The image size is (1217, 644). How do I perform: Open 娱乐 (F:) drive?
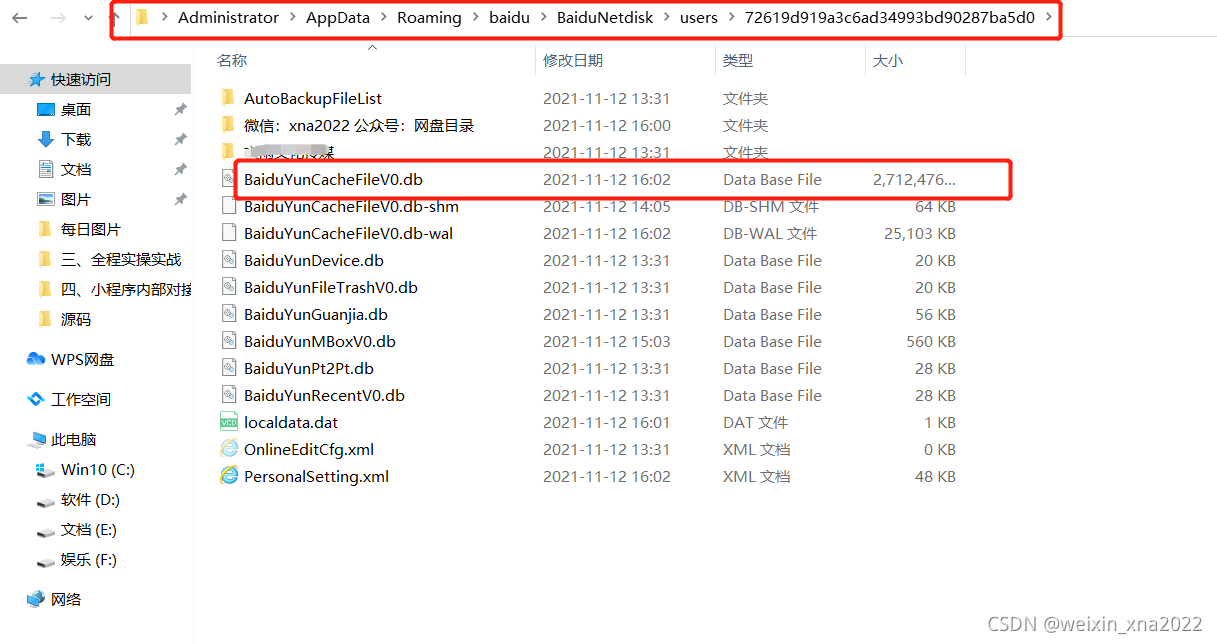[89, 559]
